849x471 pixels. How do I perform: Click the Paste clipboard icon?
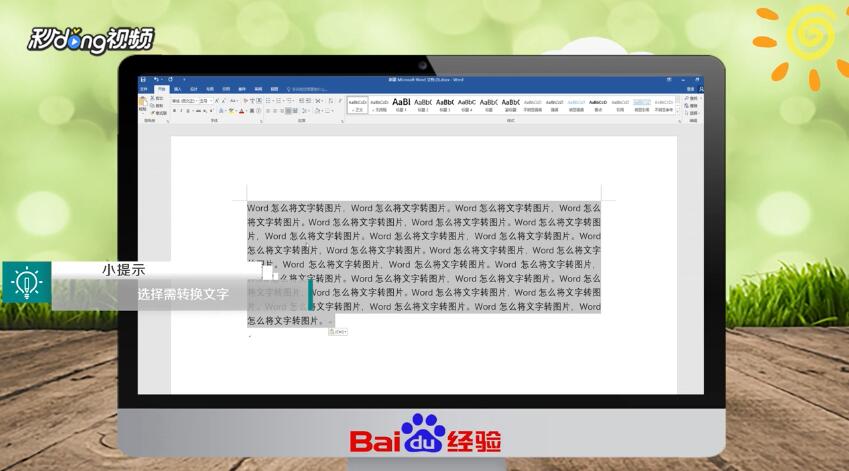143,102
